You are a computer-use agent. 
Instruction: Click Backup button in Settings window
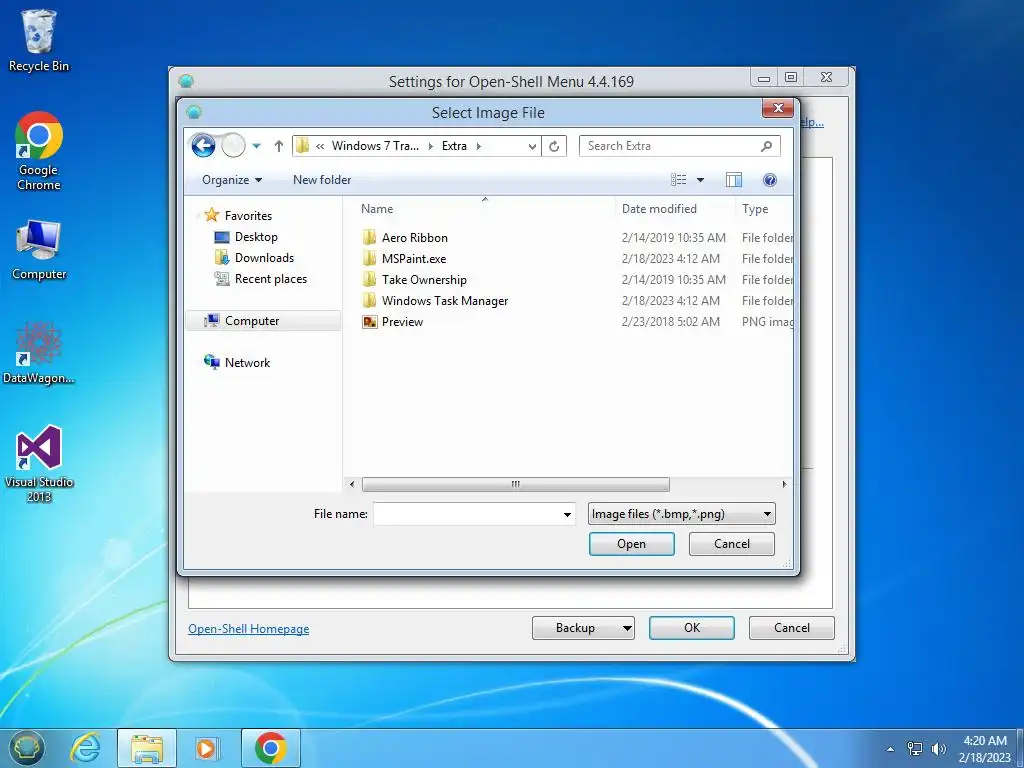[583, 628]
